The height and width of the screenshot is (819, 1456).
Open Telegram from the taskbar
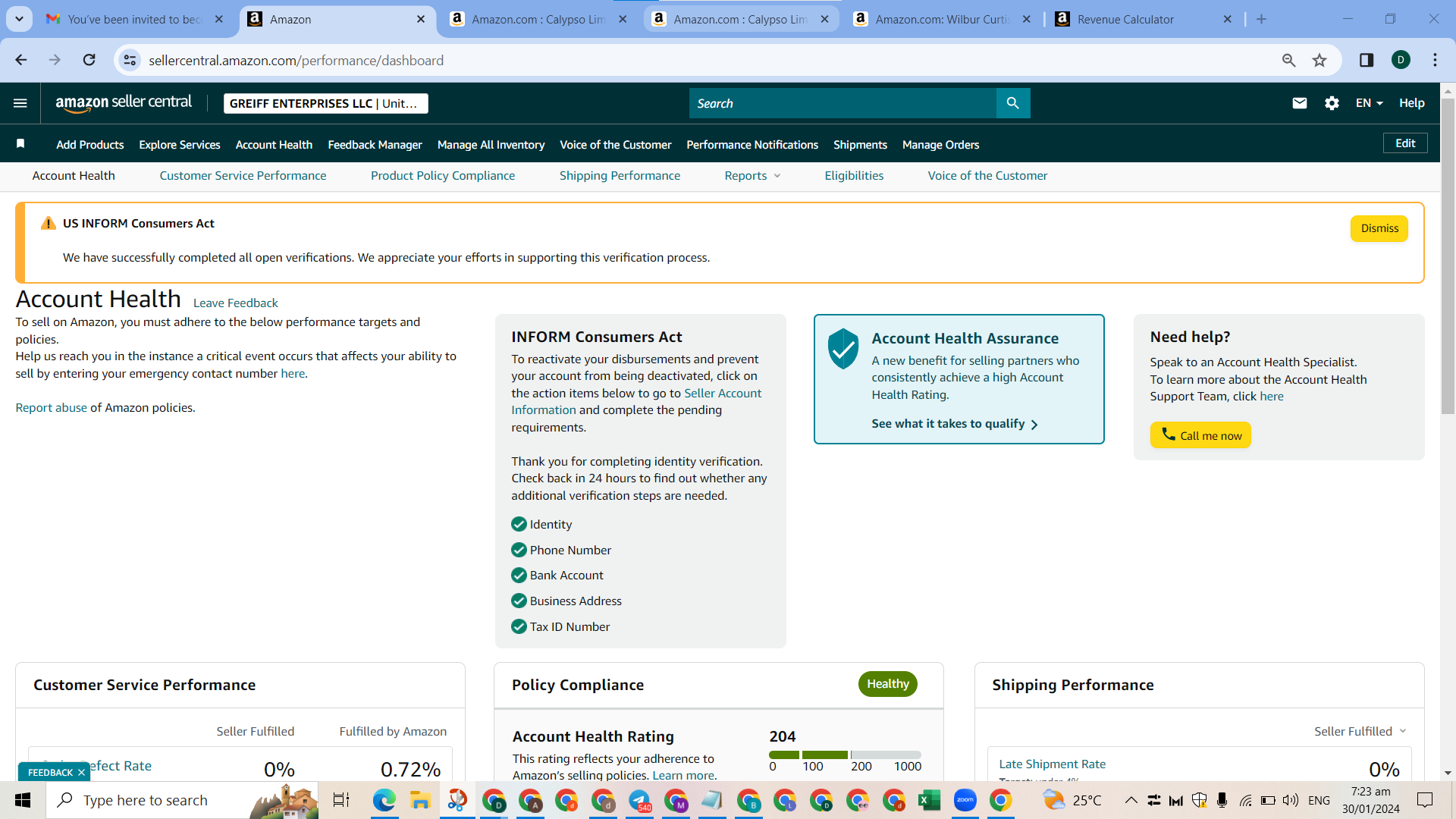tap(639, 800)
